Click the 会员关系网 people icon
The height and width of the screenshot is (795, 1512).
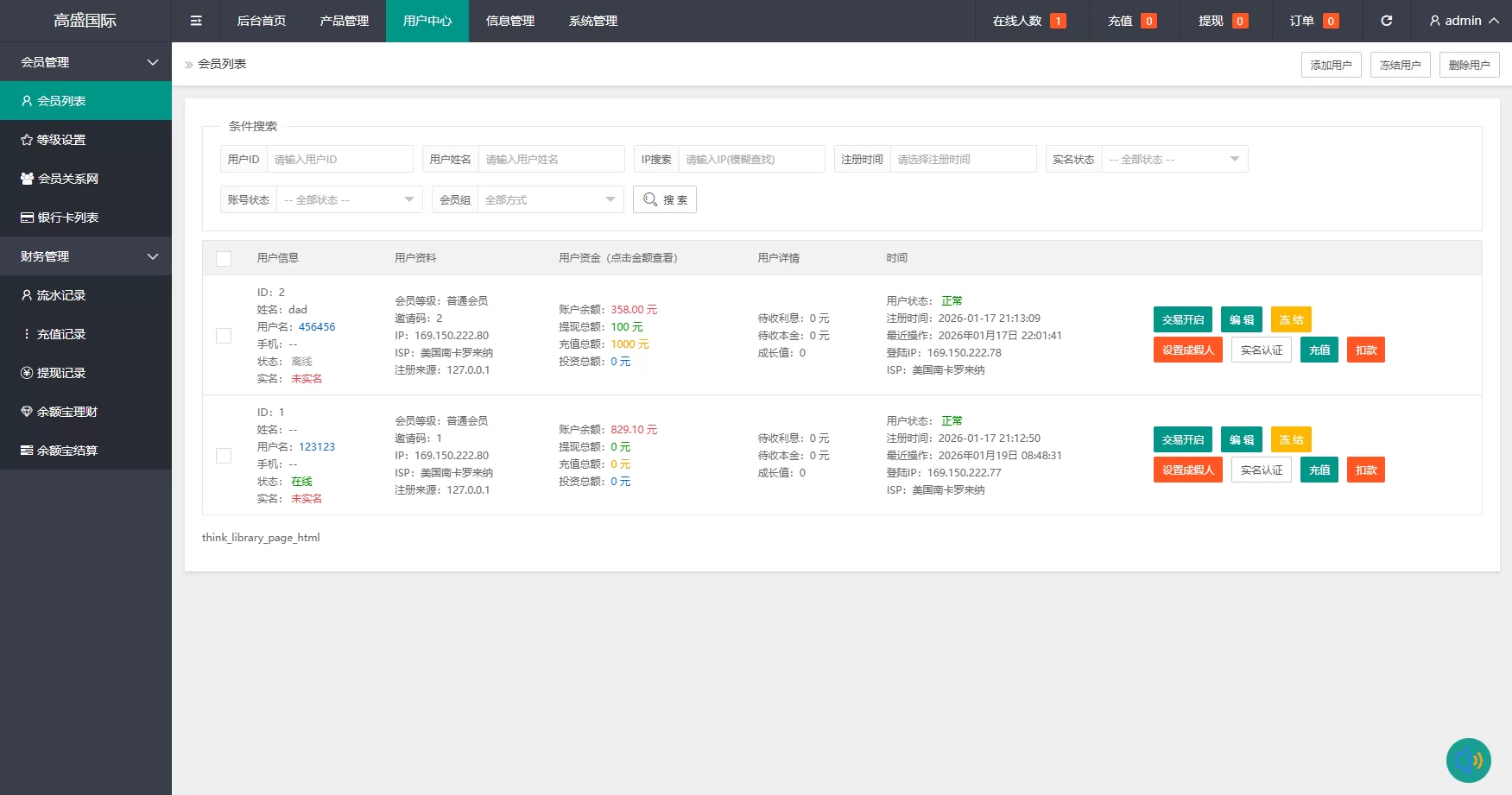(27, 178)
